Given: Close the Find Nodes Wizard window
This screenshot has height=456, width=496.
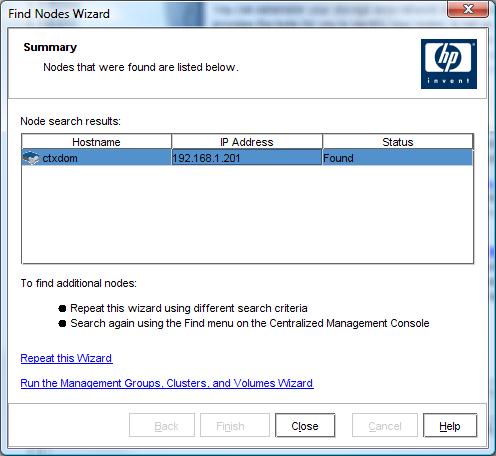Looking at the screenshot, I should (468, 9).
